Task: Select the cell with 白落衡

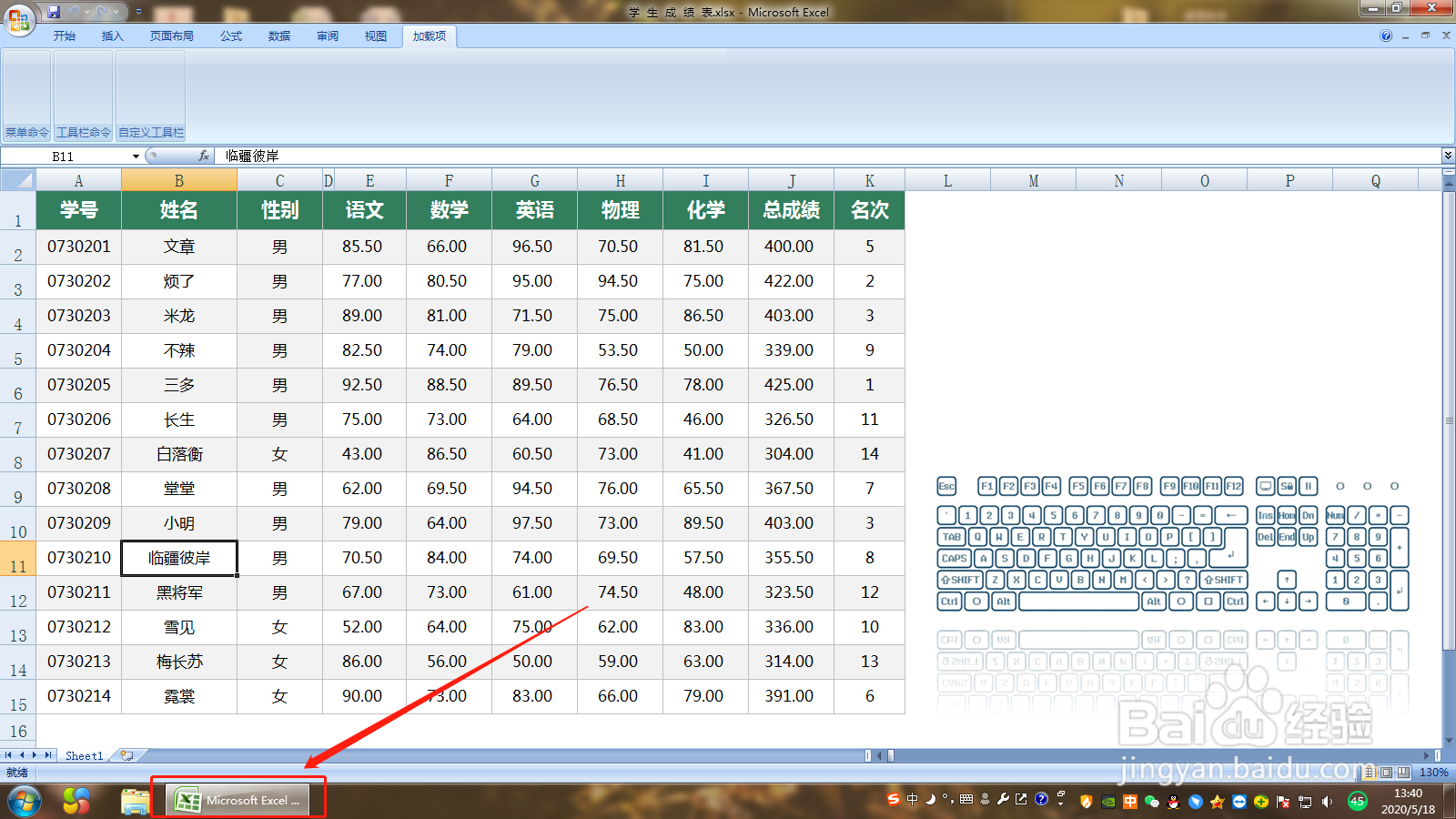Action: click(x=179, y=454)
